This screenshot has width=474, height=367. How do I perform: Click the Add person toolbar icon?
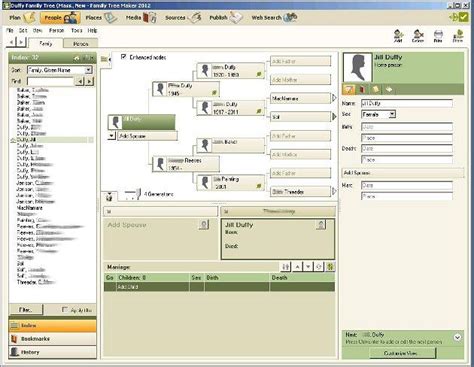(x=398, y=36)
